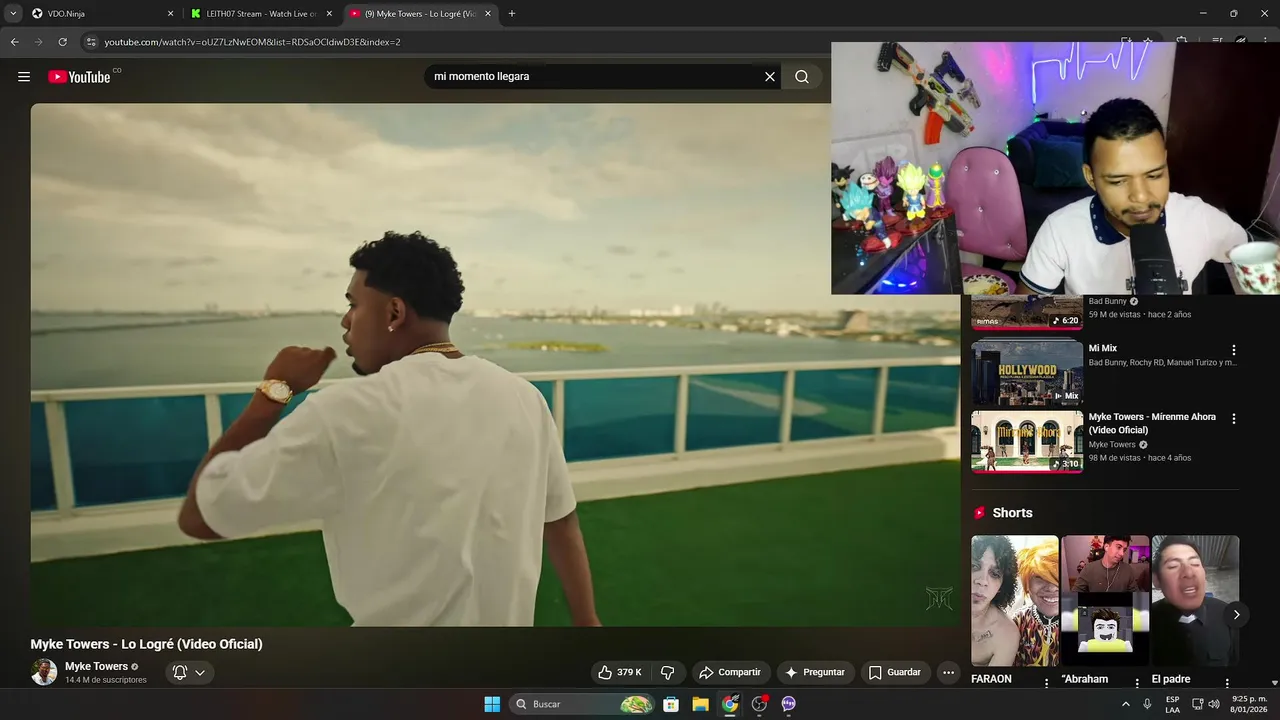Open options menu for Mirenme Ahora video
The height and width of the screenshot is (720, 1280).
(1234, 419)
